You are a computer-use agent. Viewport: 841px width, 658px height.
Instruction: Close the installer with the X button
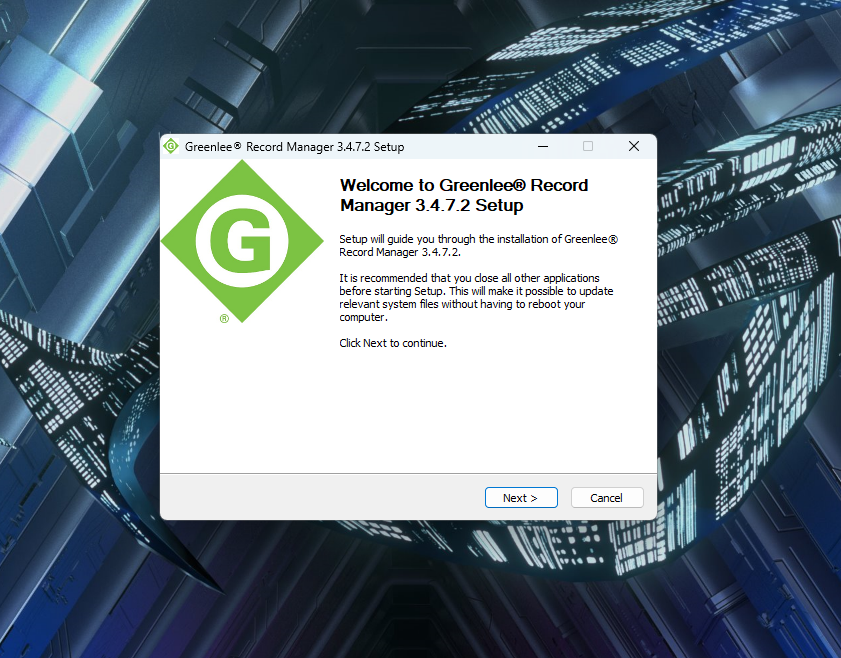(634, 146)
